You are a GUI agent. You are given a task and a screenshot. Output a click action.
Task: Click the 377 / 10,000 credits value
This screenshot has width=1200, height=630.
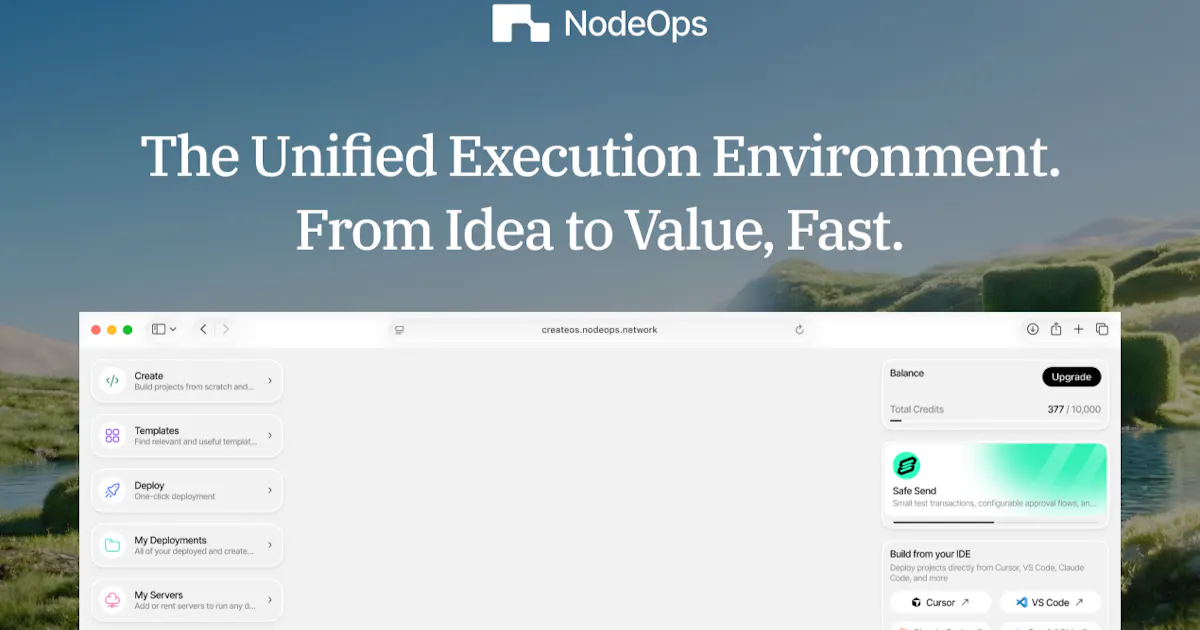pos(1074,409)
